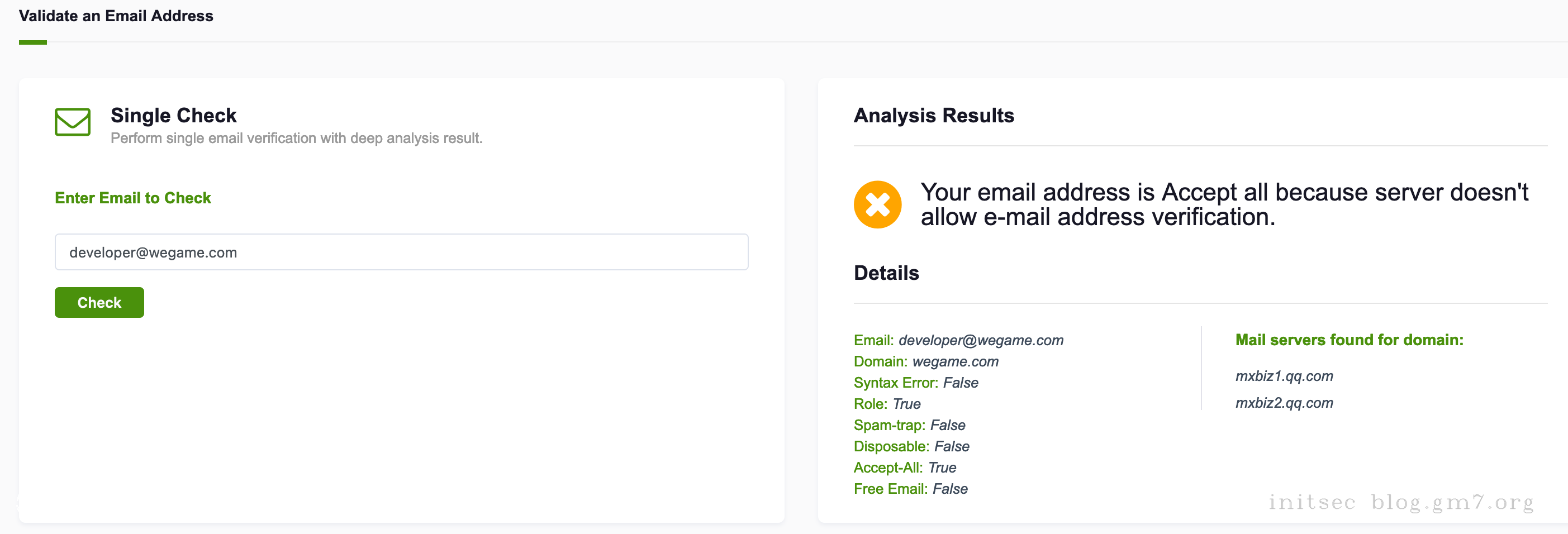
Task: Click the 'Single Check' heading
Action: pos(173,115)
